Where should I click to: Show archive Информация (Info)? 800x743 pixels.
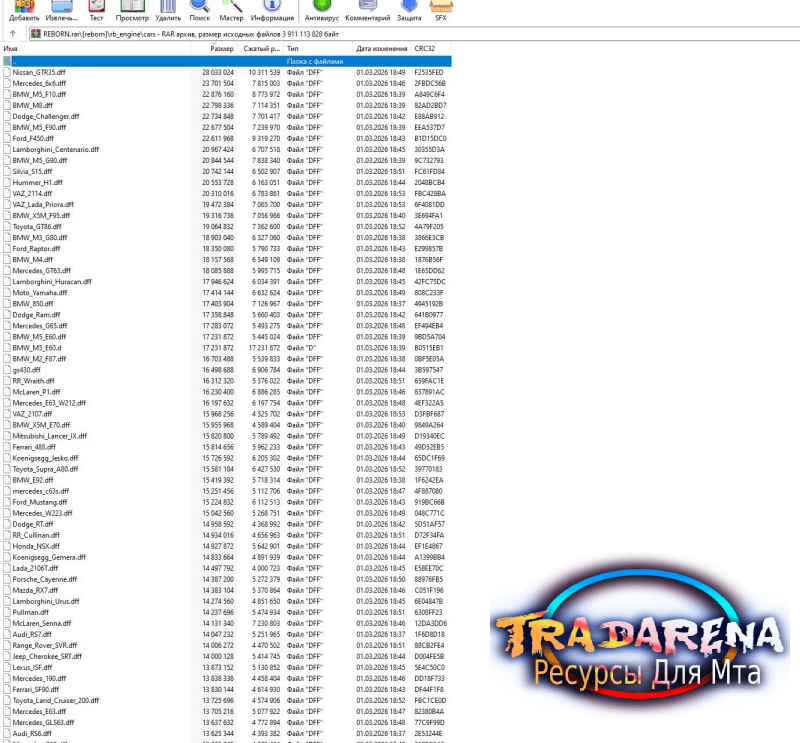tap(272, 10)
